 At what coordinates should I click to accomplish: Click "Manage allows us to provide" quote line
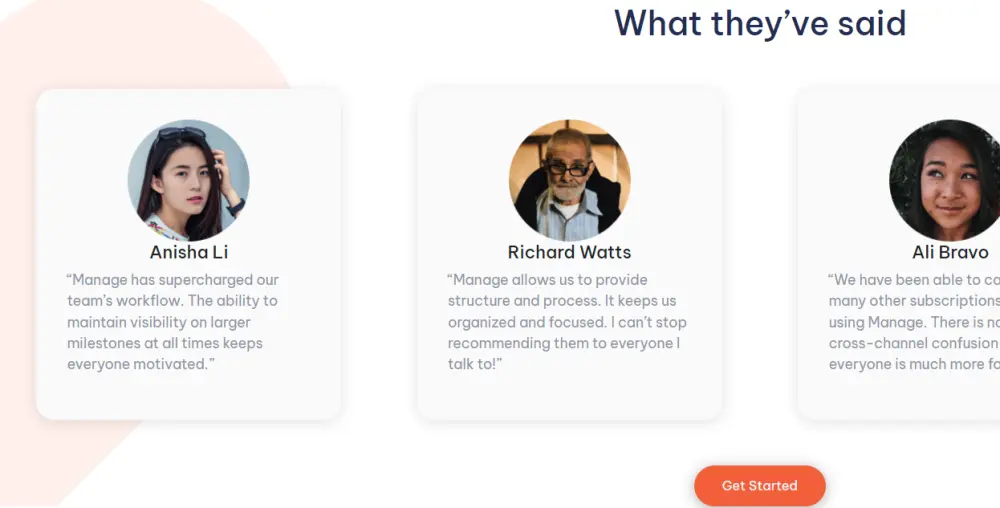[x=548, y=280]
